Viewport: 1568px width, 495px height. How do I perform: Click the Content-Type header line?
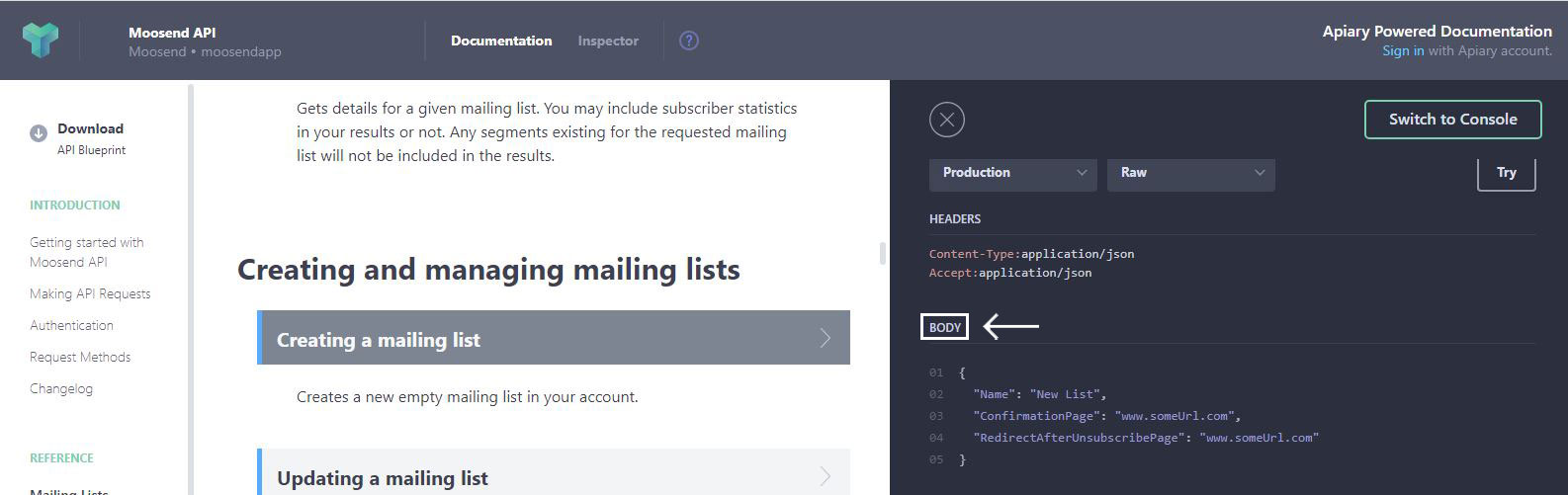1031,254
